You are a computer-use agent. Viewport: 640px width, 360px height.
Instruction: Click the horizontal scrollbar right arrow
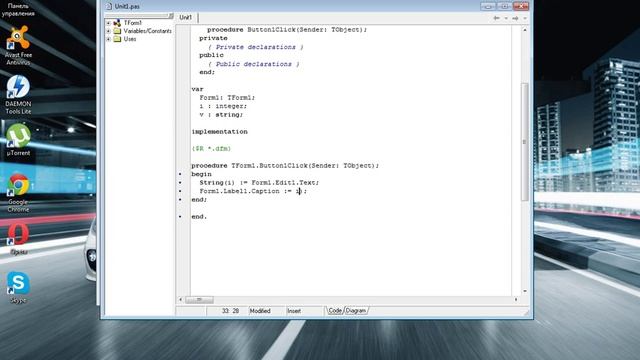point(516,300)
